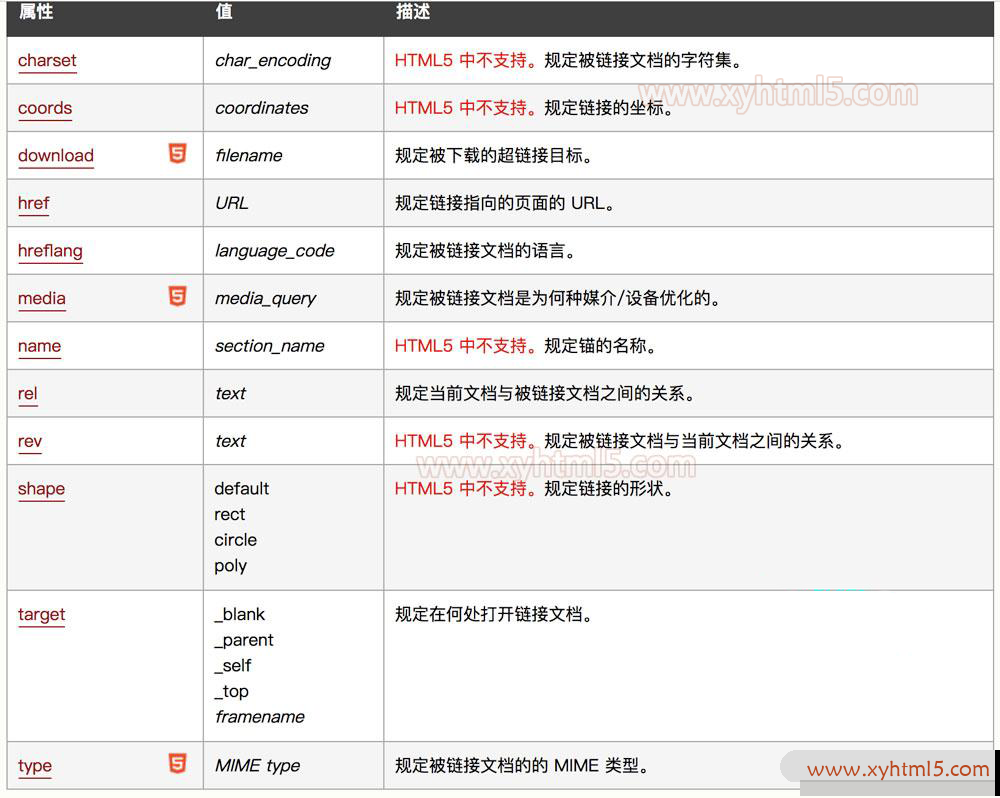Click the media_query value text

click(x=265, y=298)
